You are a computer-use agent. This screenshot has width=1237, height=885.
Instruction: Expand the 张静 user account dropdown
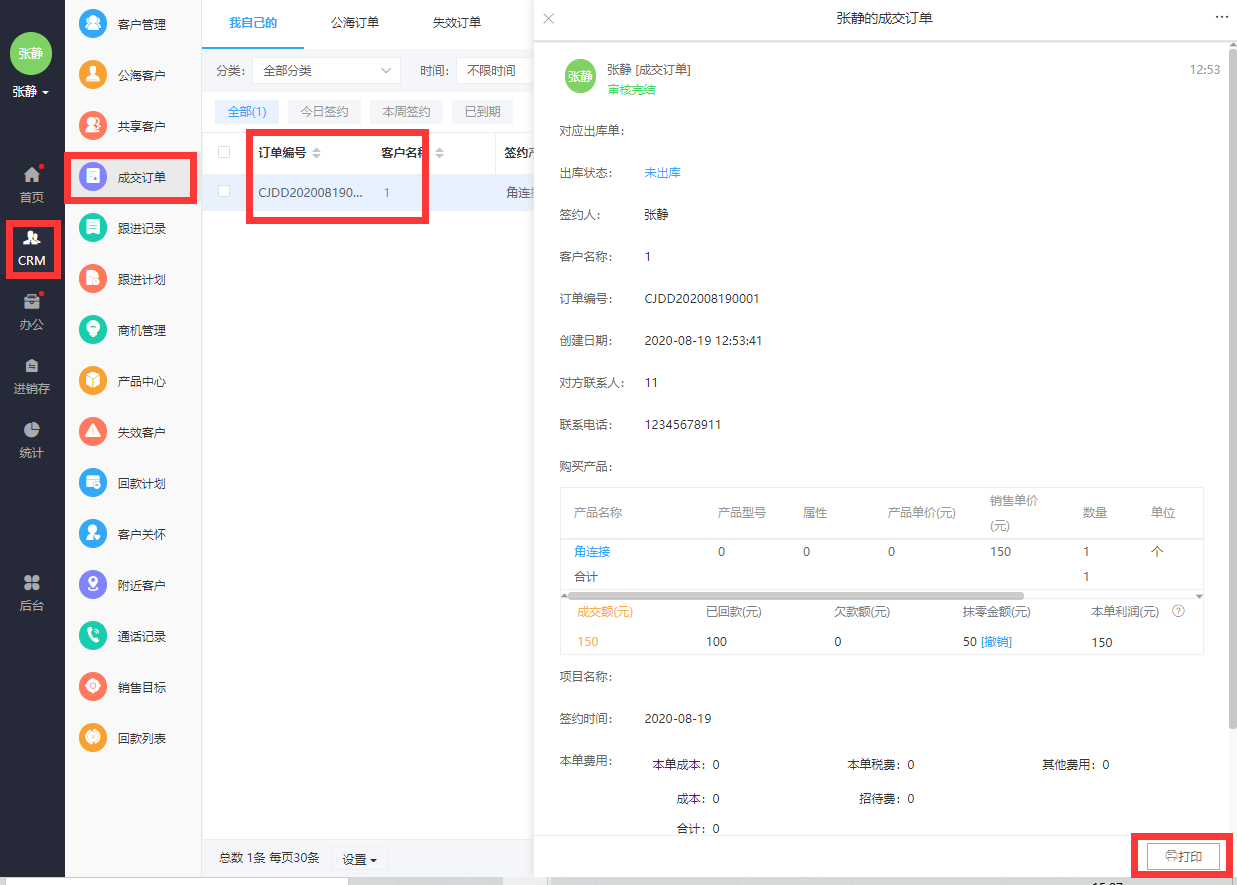pos(31,92)
